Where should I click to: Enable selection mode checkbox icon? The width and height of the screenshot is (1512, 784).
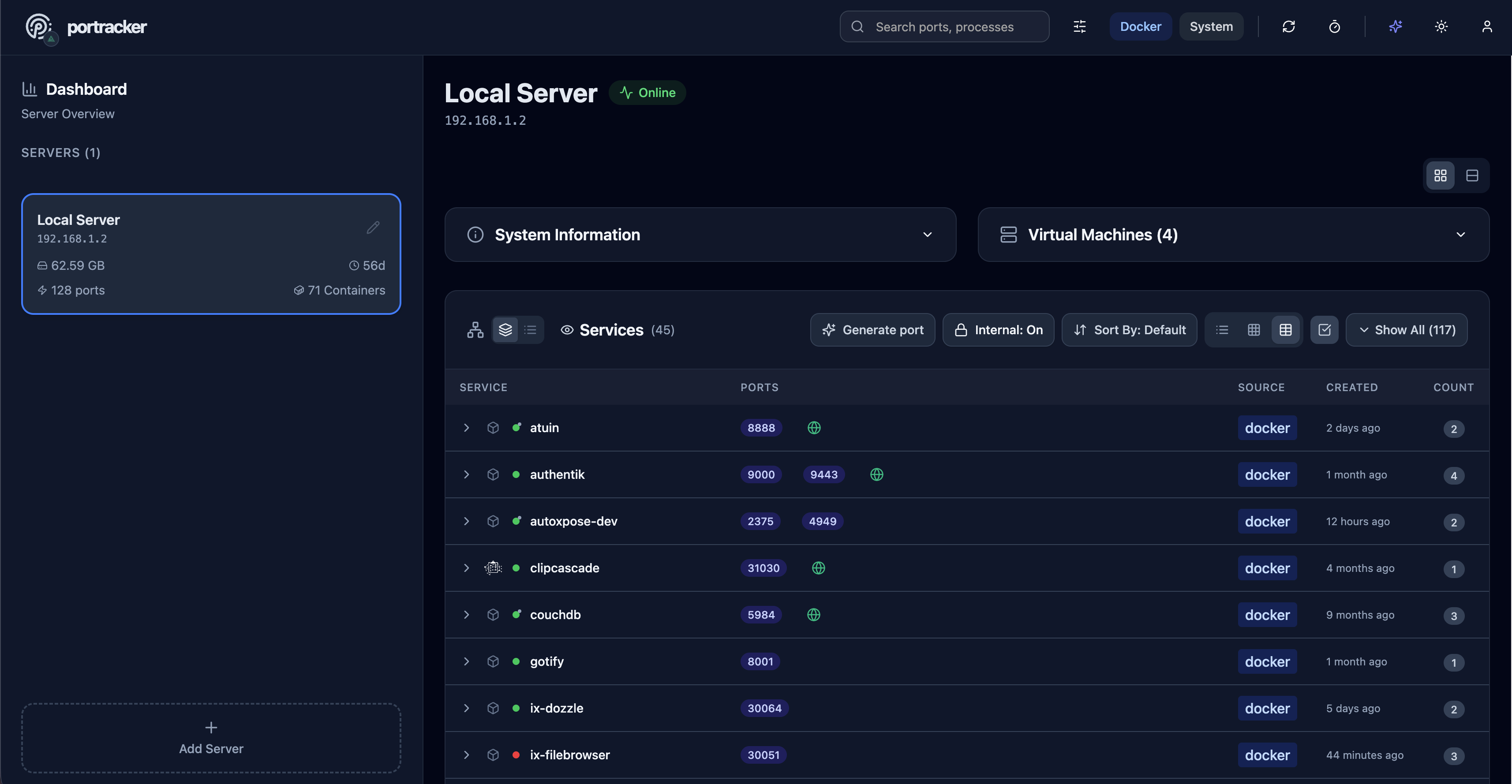[1324, 330]
